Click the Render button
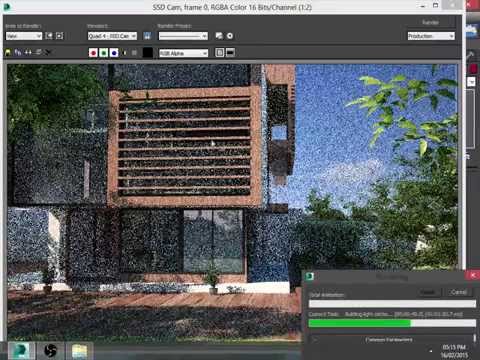This screenshot has height=360, width=480. 430,22
